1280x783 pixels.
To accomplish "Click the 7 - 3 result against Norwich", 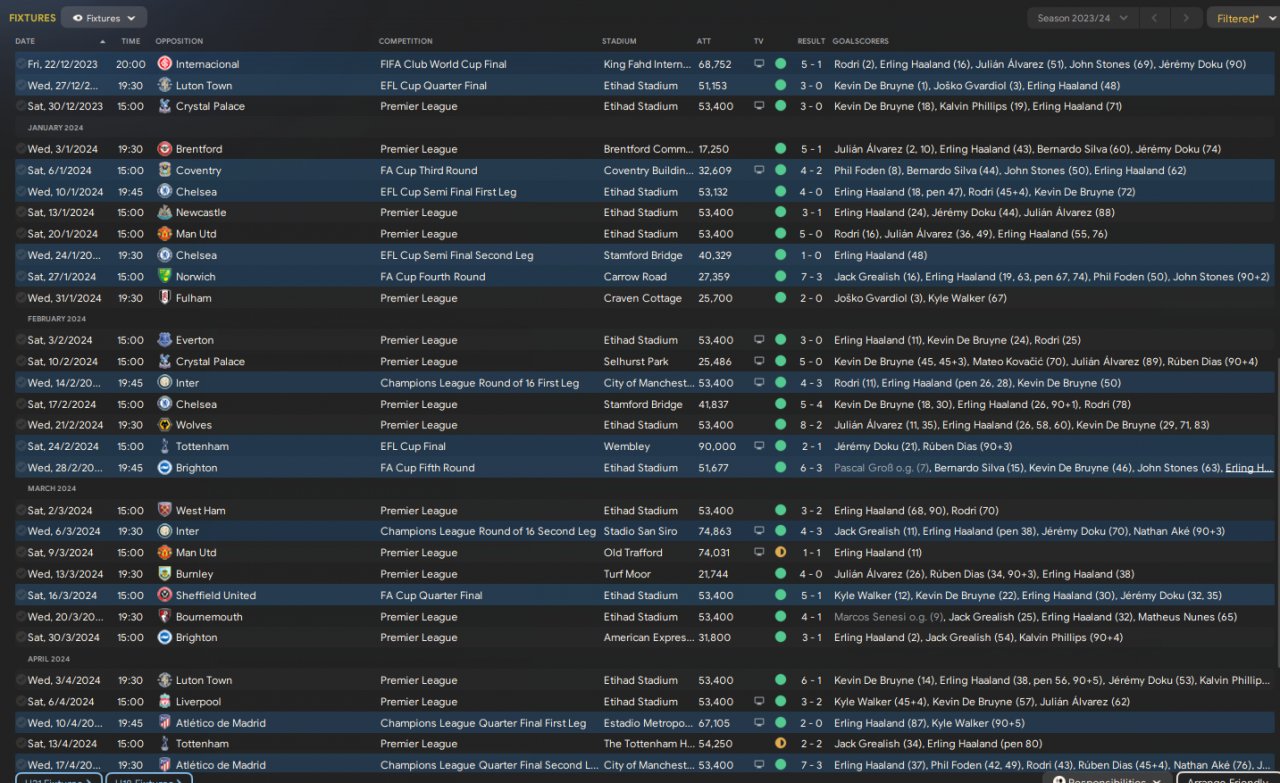I will (811, 277).
